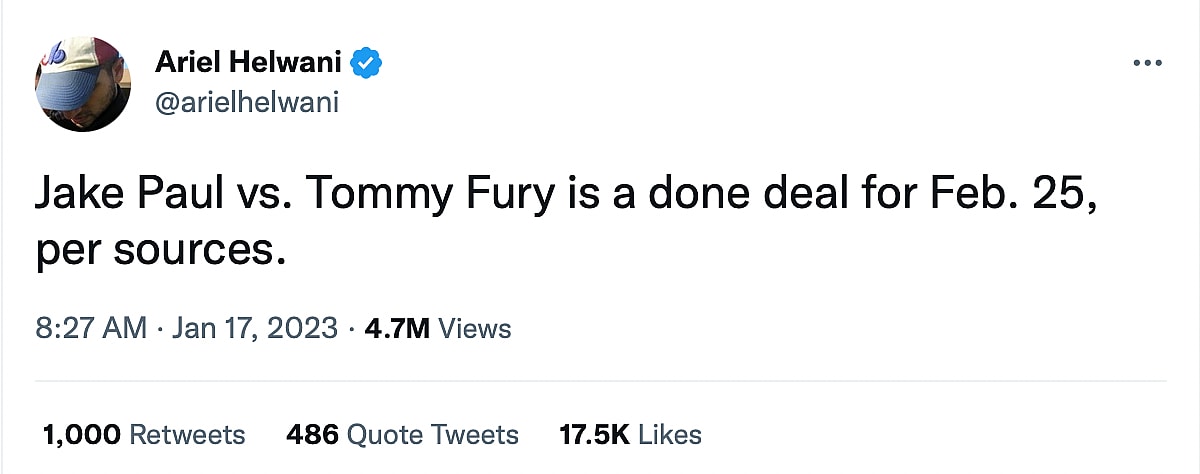The width and height of the screenshot is (1200, 474).
Task: Open the Ariel Helwani display name link
Action: click(248, 64)
